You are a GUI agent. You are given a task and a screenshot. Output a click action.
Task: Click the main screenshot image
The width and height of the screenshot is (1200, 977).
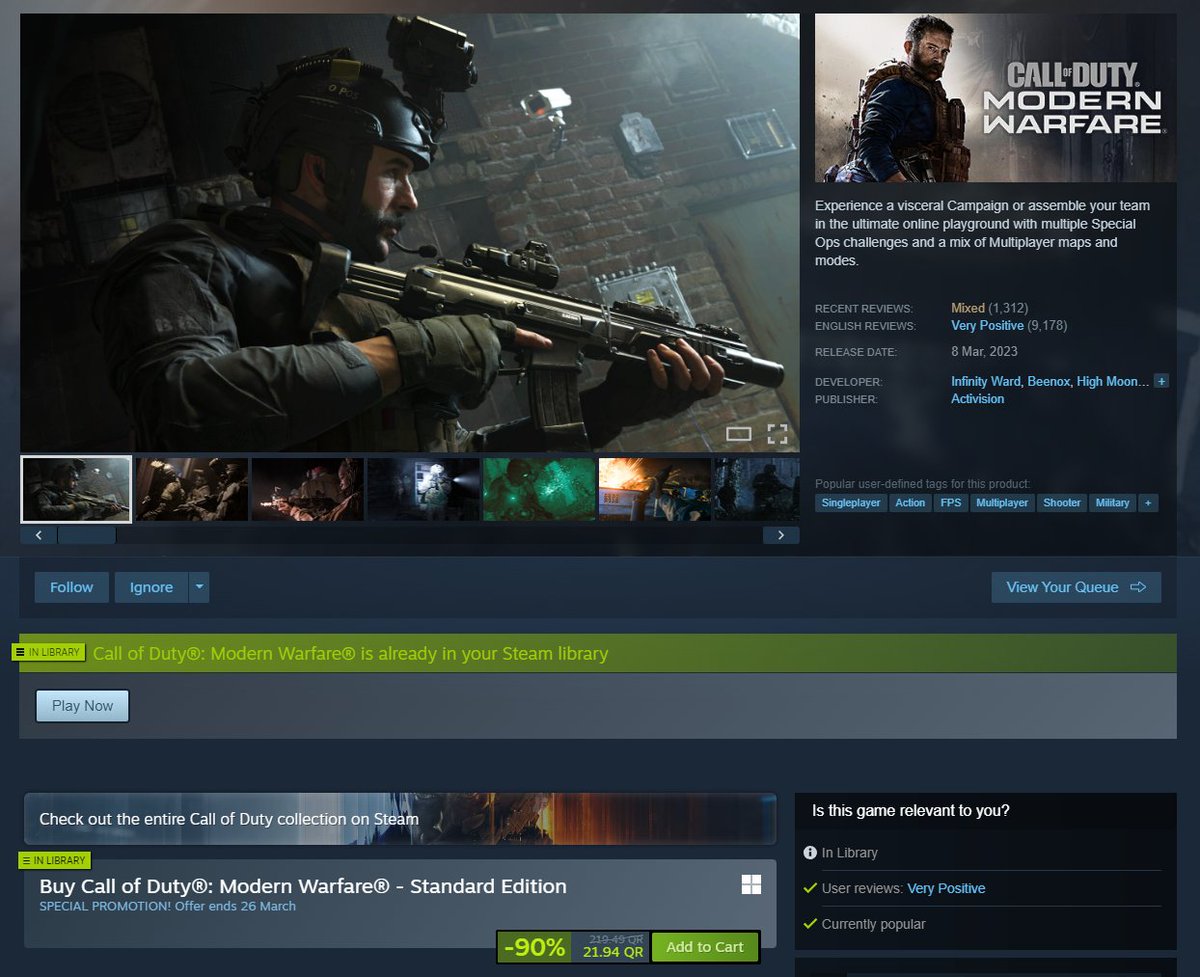coord(410,232)
